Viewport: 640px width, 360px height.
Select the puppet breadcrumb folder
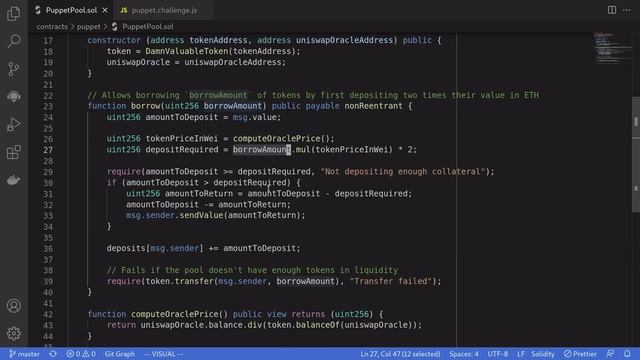click(88, 27)
